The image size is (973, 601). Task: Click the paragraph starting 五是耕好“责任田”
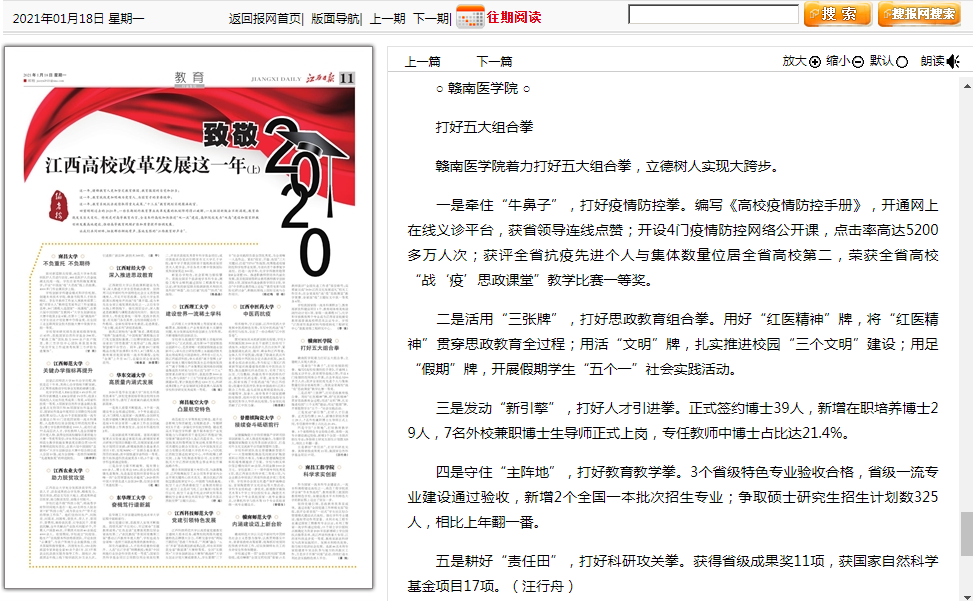(673, 574)
